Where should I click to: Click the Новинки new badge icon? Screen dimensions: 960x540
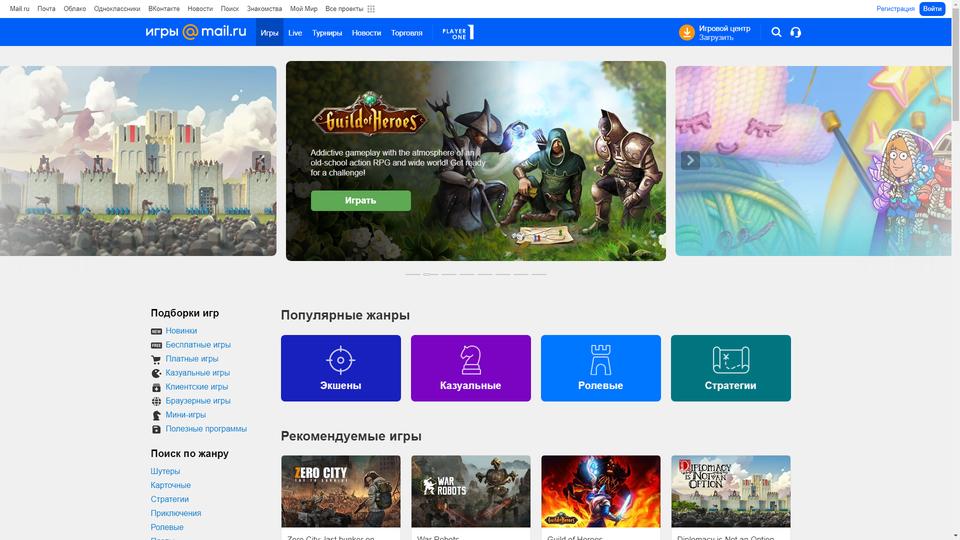pyautogui.click(x=156, y=331)
